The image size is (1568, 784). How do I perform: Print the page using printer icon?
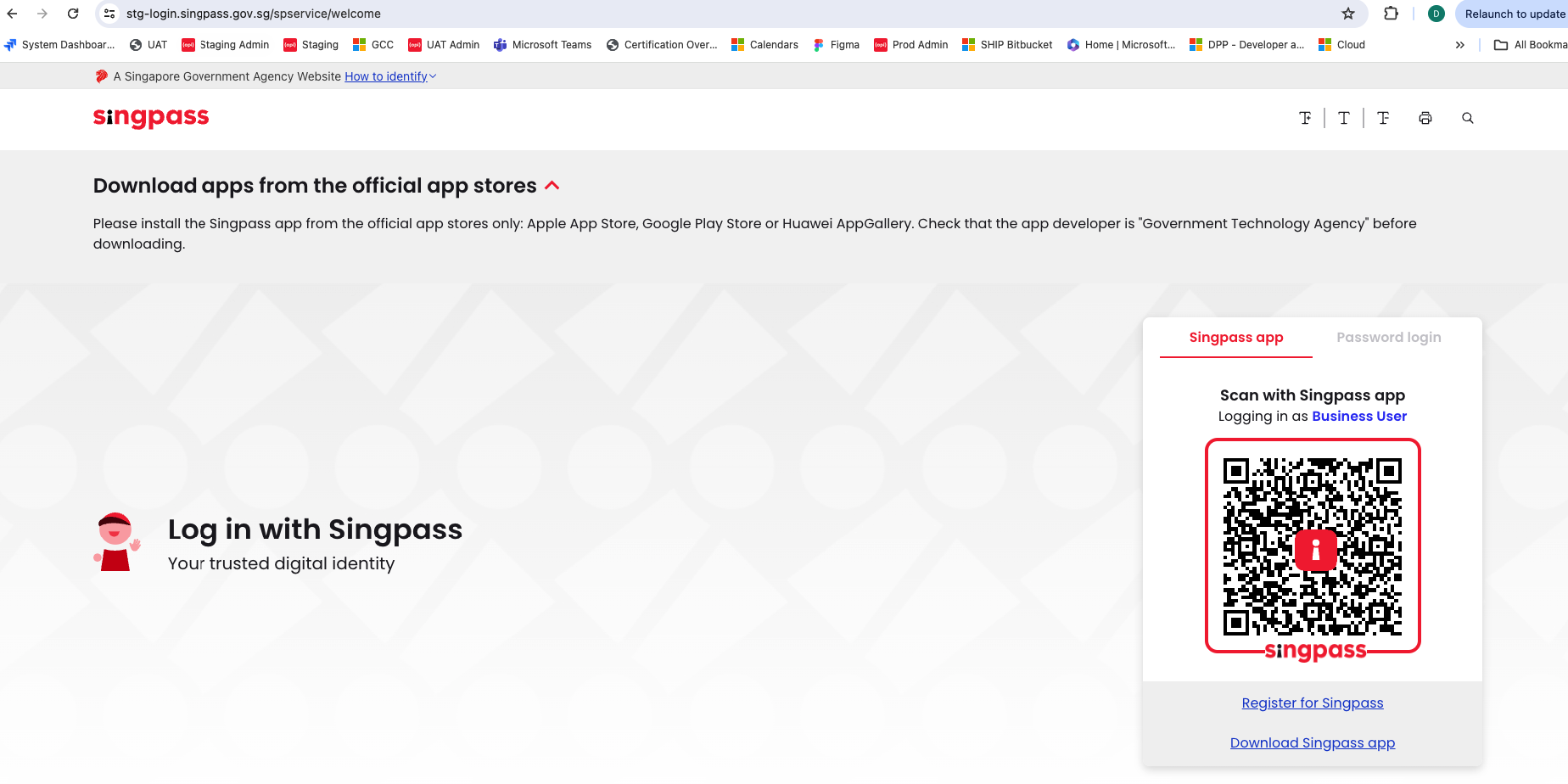pyautogui.click(x=1425, y=118)
